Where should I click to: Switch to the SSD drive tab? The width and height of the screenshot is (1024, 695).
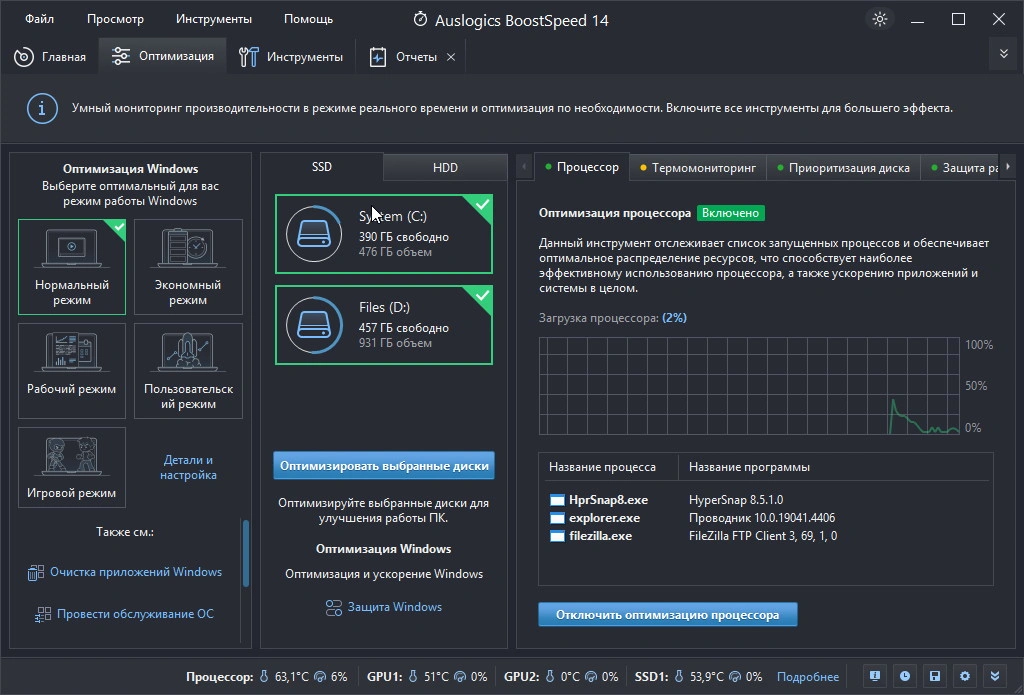pos(322,167)
